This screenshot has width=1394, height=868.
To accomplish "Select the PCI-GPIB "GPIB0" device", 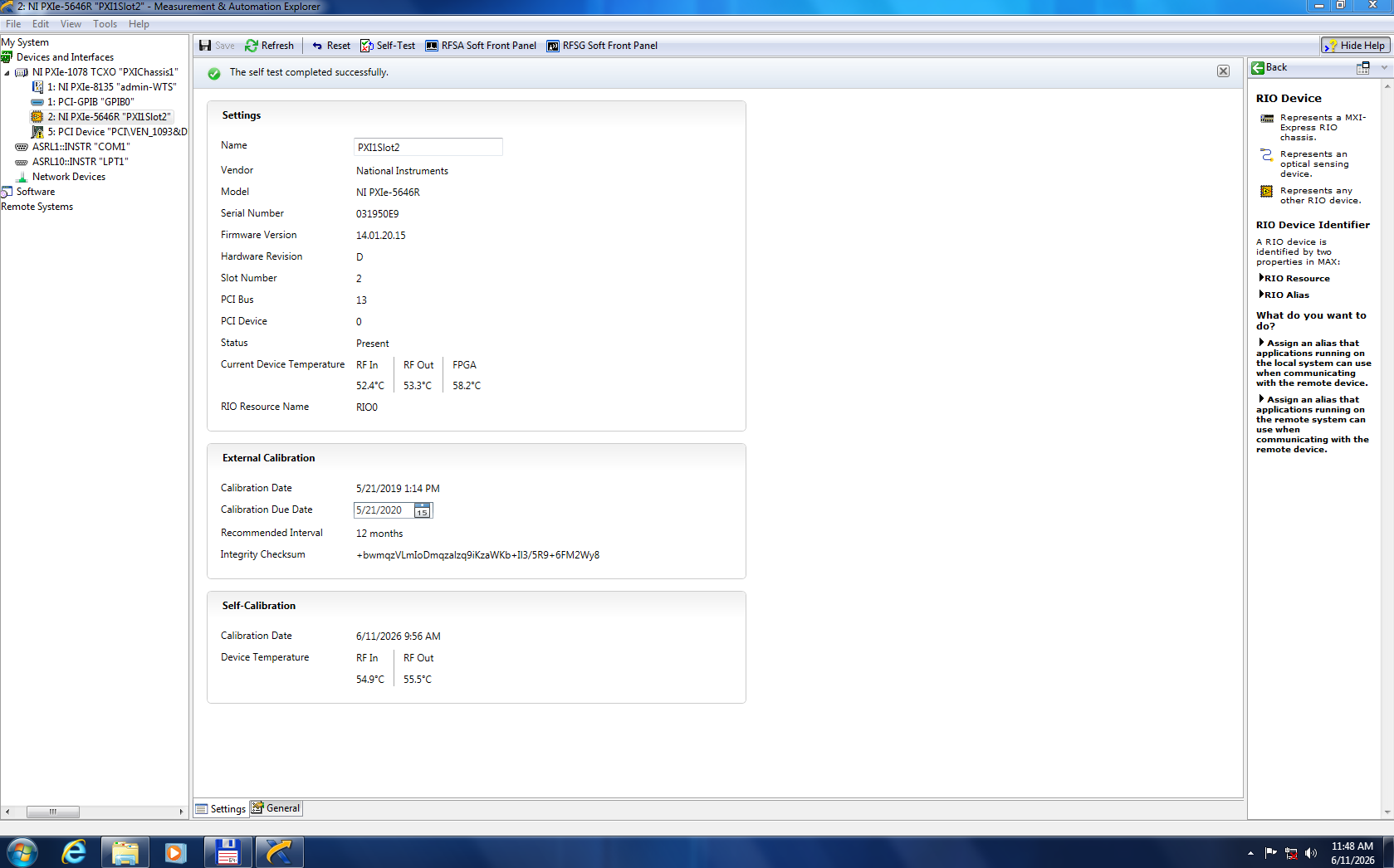I will pyautogui.click(x=90, y=102).
